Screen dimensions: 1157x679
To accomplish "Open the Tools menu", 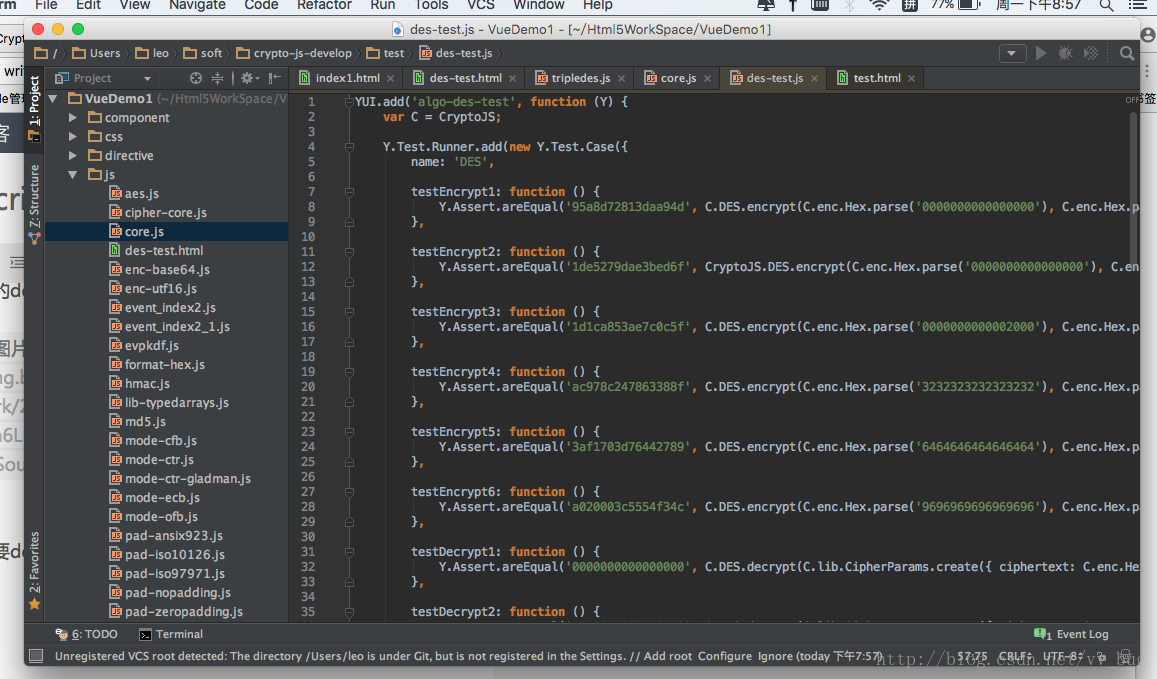I will tap(431, 5).
